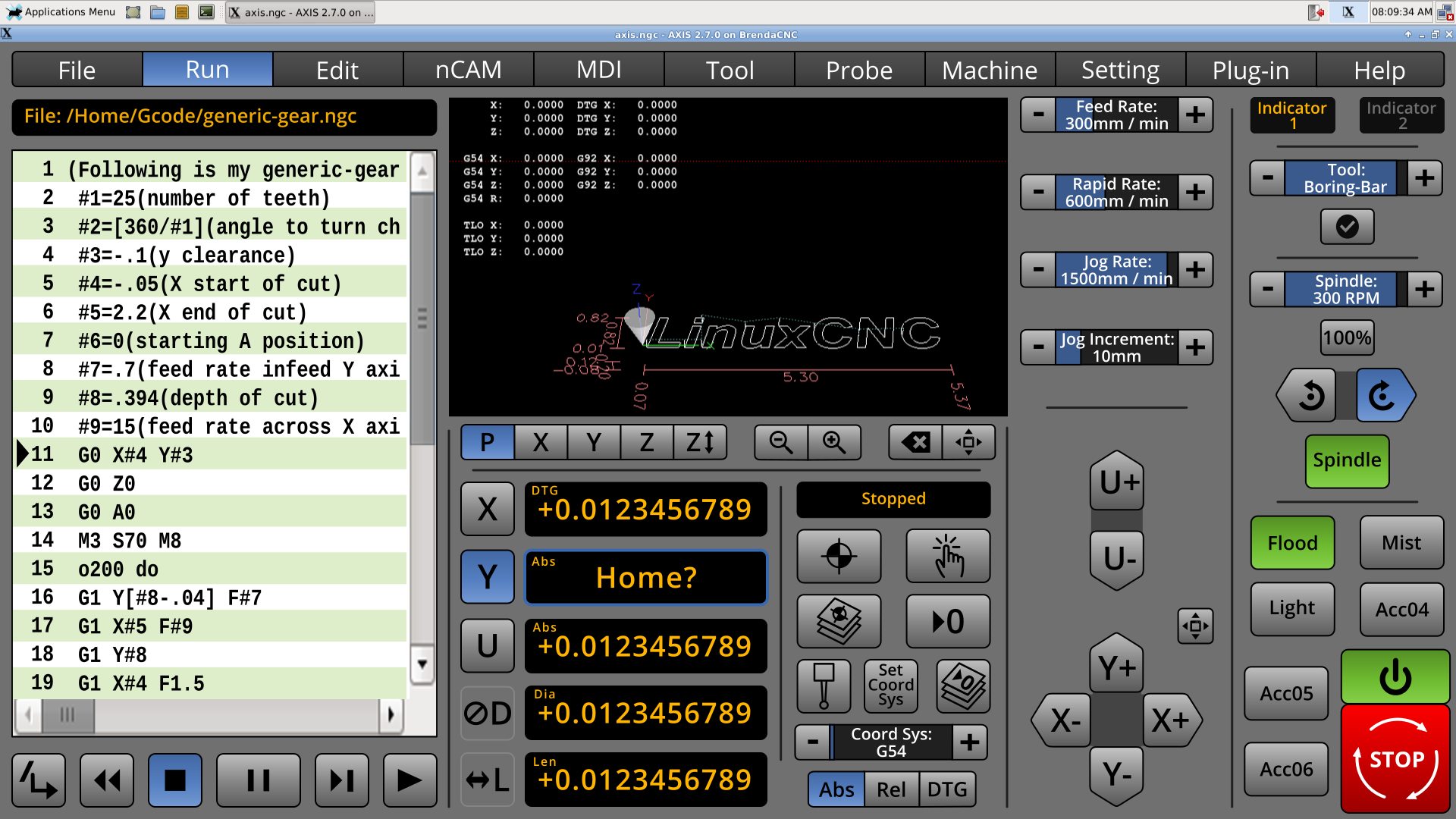The height and width of the screenshot is (819, 1456).
Task: Toggle accessory Acc04
Action: pyautogui.click(x=1401, y=608)
